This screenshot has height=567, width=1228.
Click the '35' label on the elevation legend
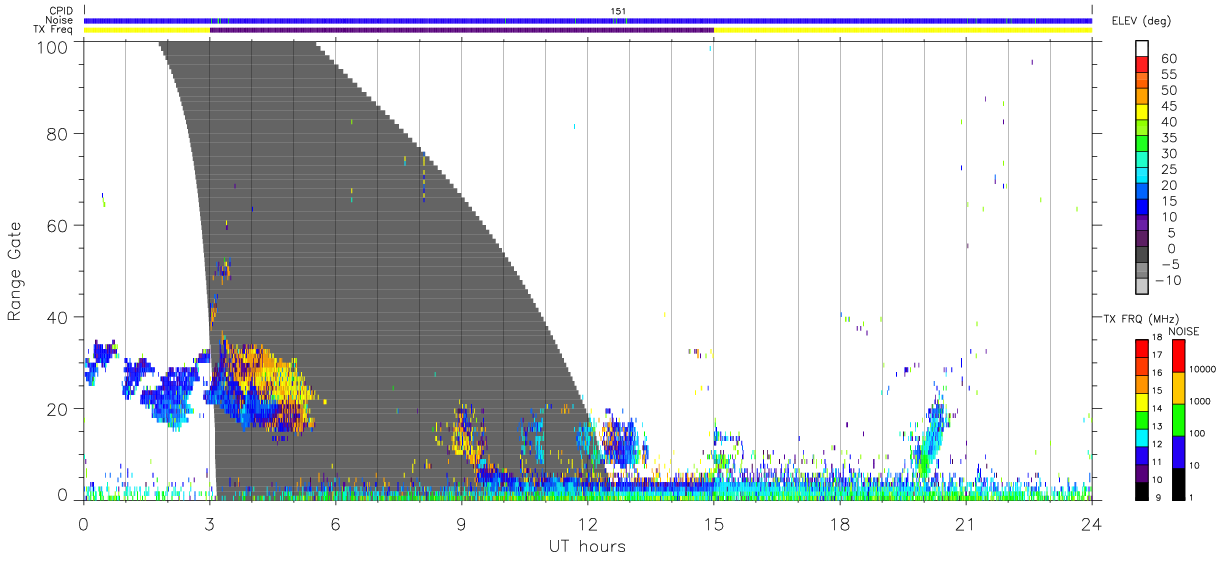point(1167,137)
